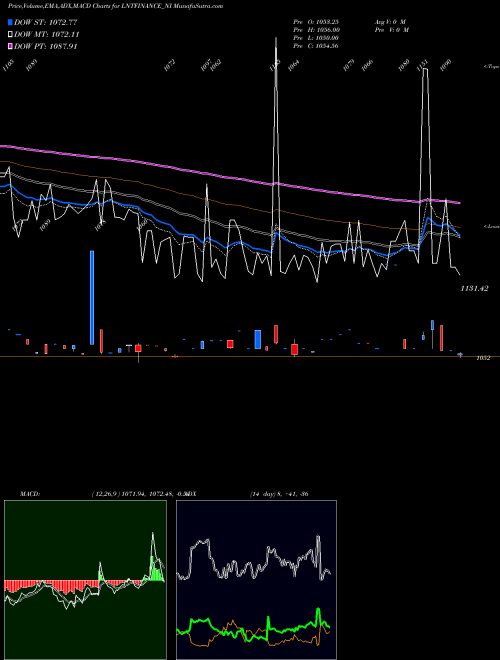Click the 'MACD:' panel heading

(x=30, y=494)
